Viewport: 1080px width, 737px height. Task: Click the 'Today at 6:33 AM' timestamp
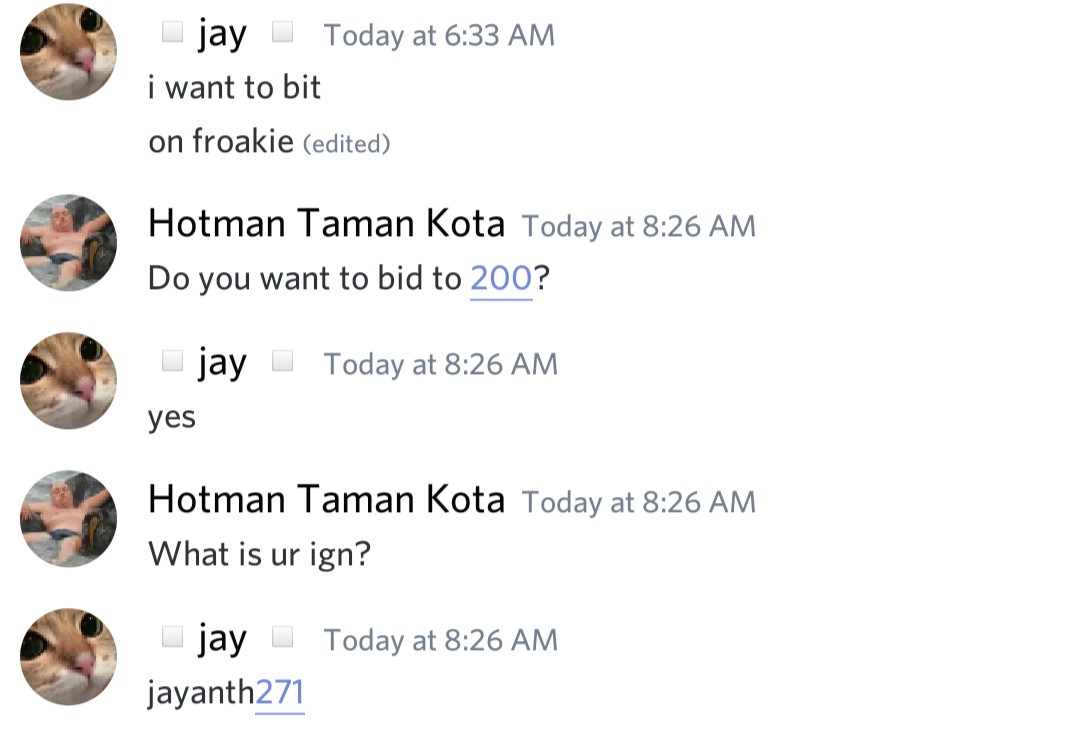(x=439, y=36)
